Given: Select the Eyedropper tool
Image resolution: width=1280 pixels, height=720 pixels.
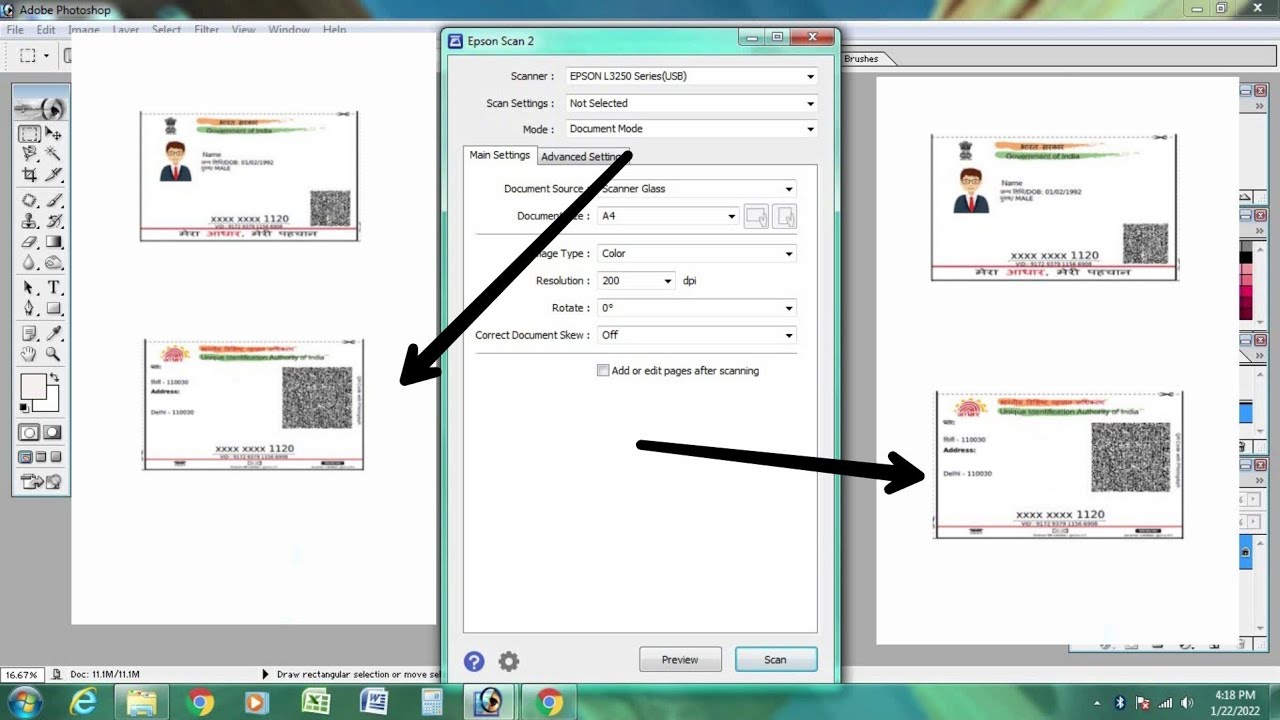Looking at the screenshot, I should point(53,333).
